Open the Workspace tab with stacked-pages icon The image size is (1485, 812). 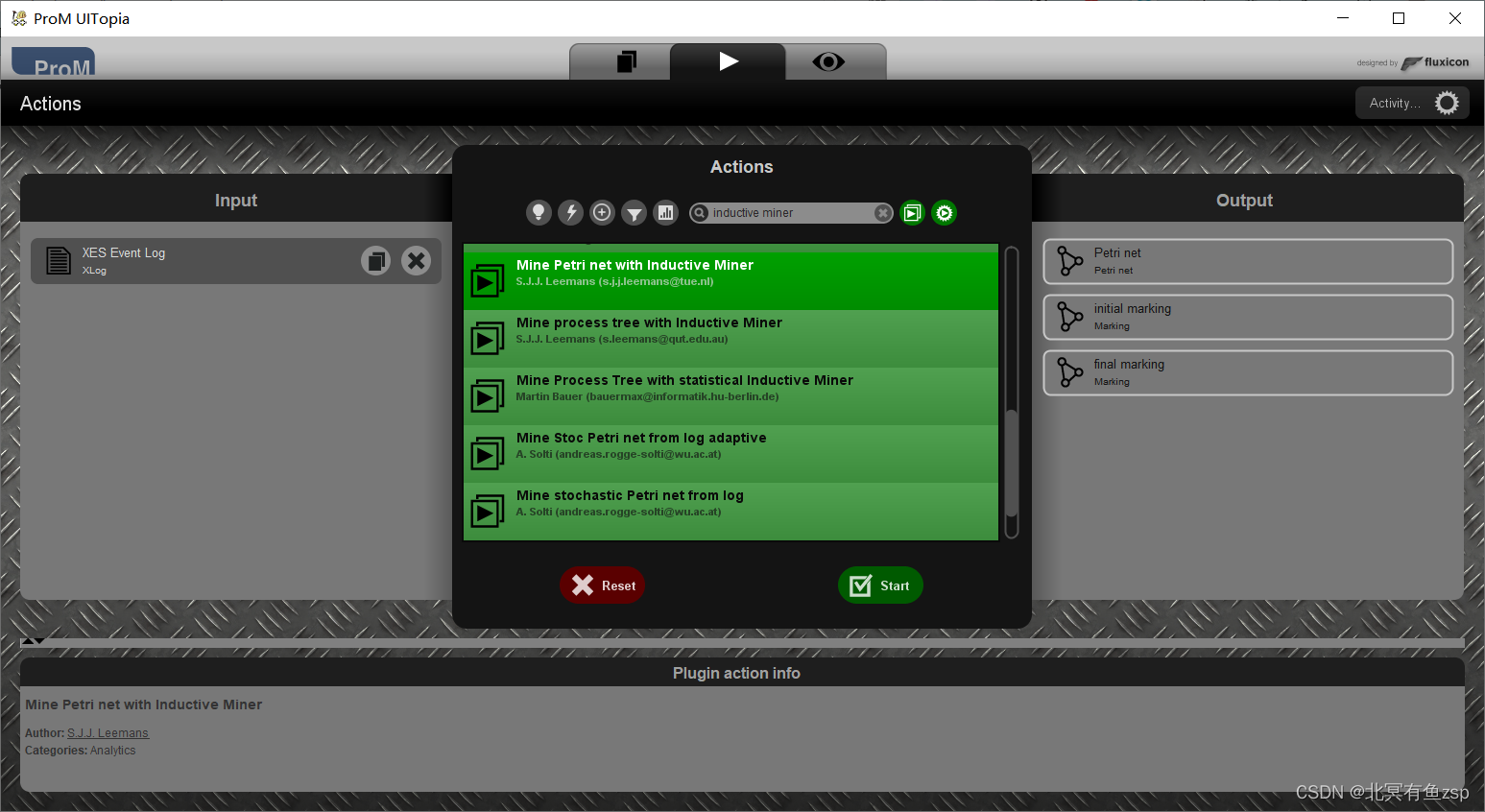click(626, 61)
